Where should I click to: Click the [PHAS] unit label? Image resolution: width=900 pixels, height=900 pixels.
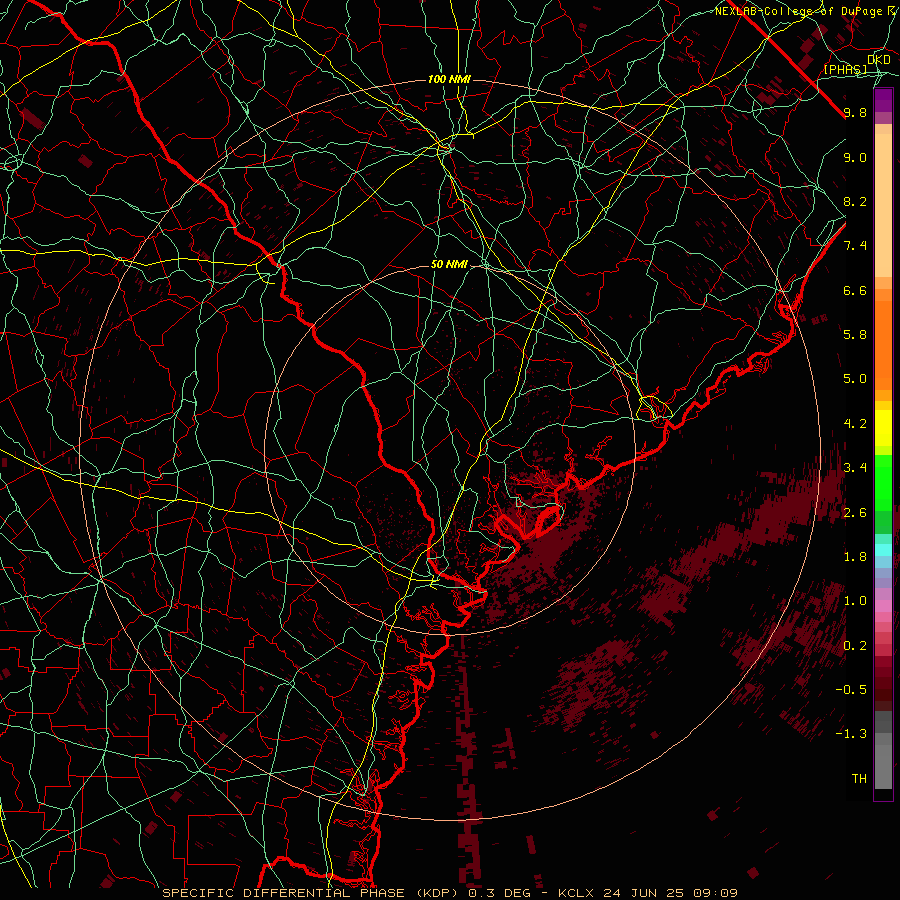click(x=845, y=69)
